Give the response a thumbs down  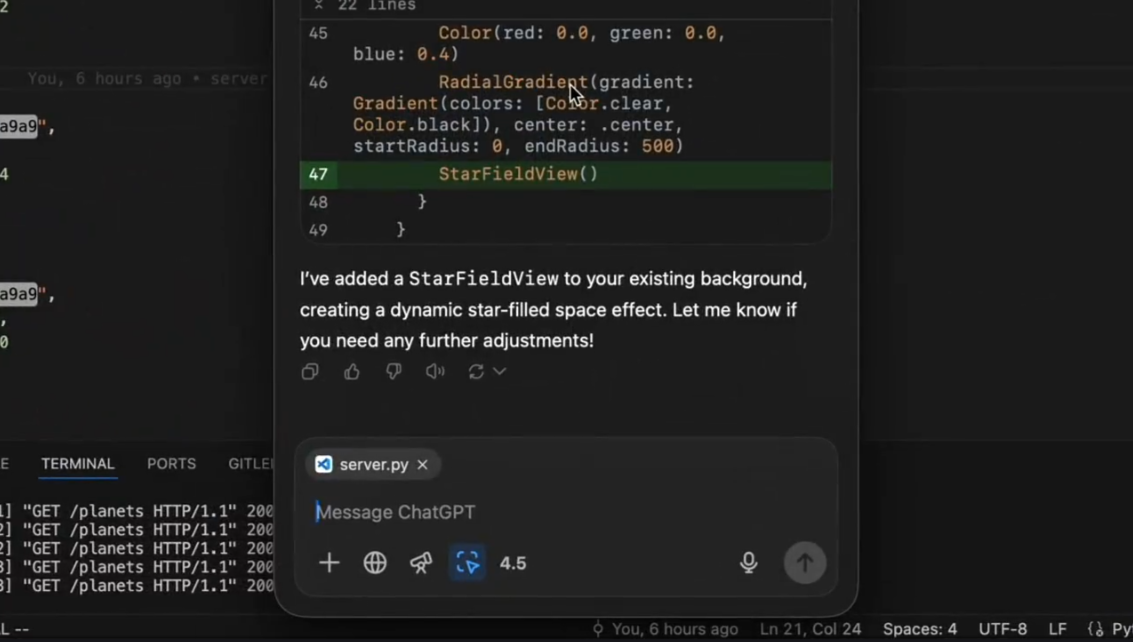394,372
